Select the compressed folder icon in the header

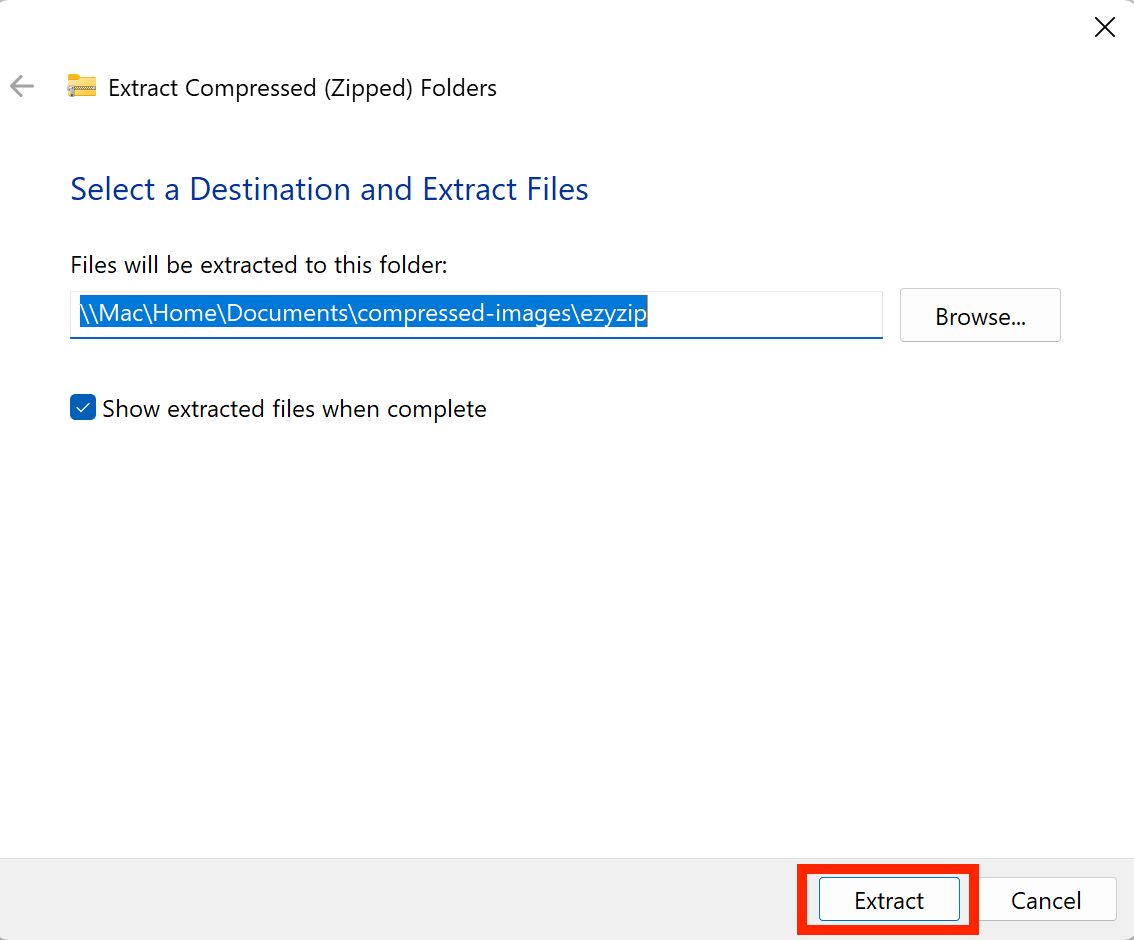81,86
